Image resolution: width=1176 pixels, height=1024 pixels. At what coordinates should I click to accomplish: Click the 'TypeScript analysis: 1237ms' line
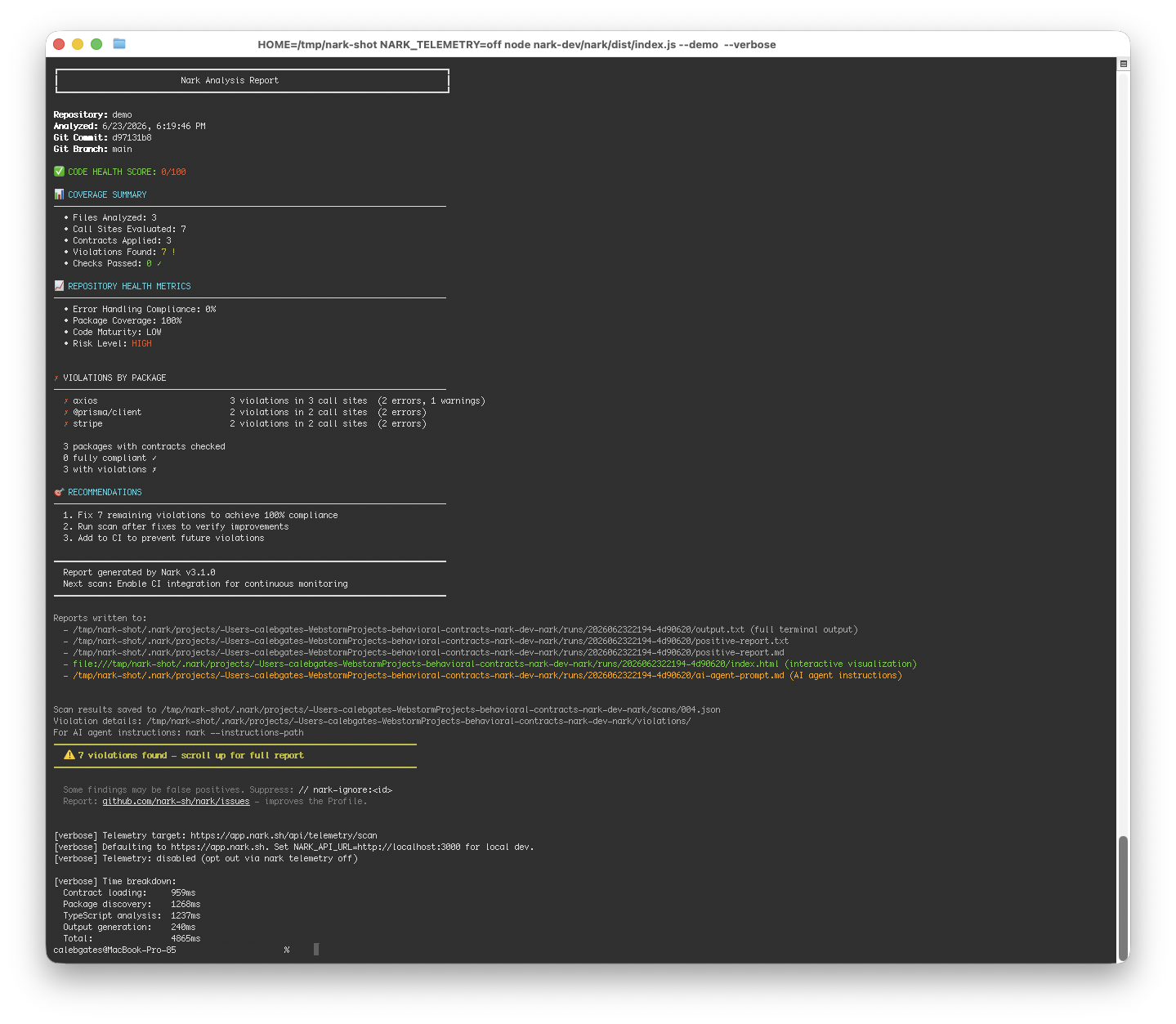132,916
